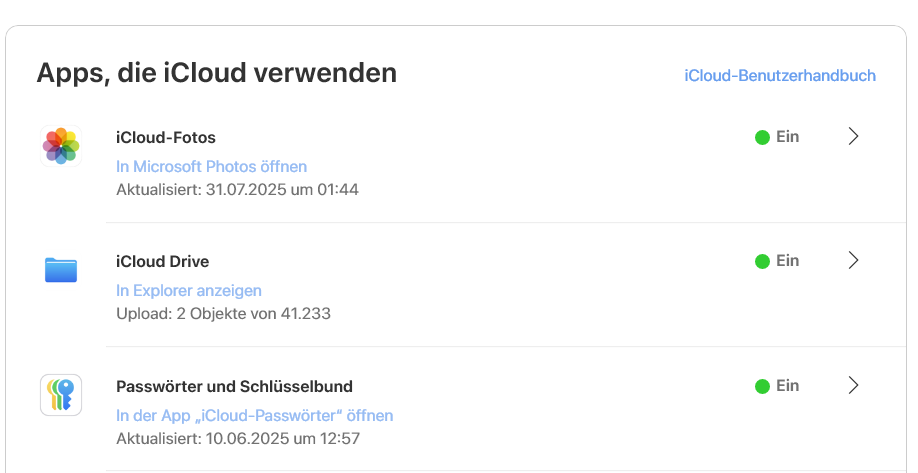
Task: Select the iCloud-Fotos row title
Action: (x=166, y=138)
